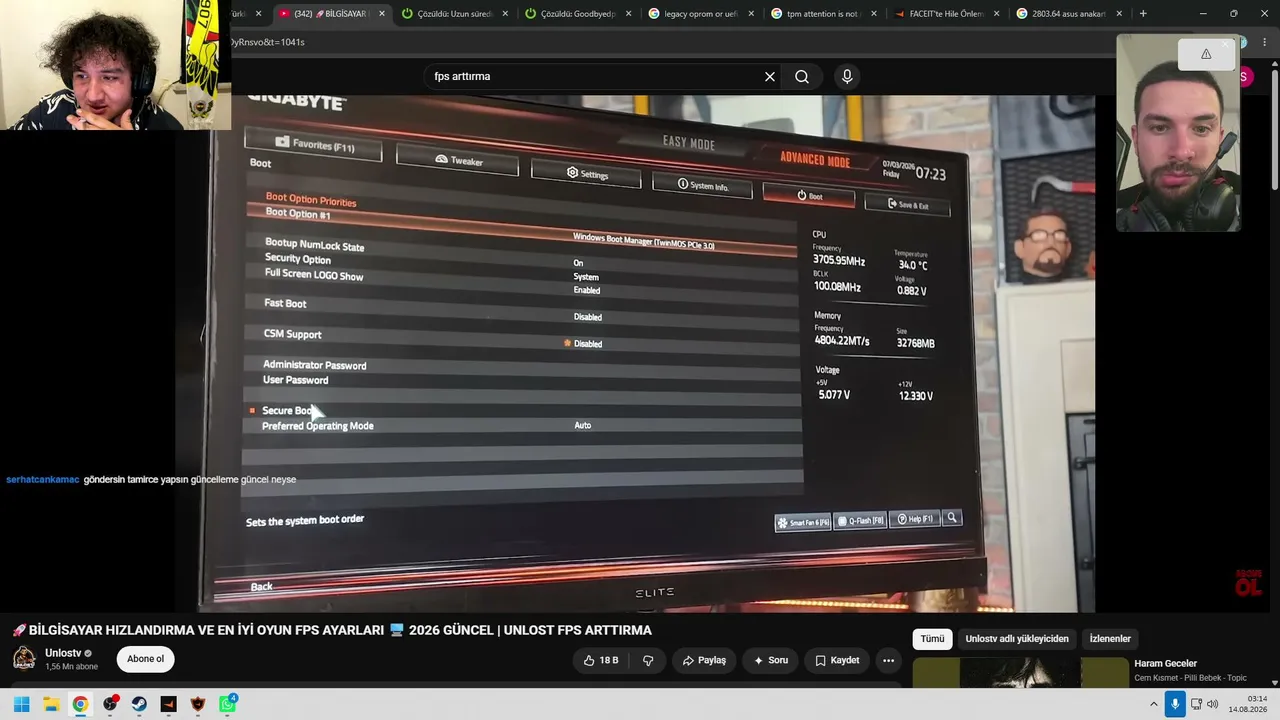
Task: Switch to the 'tpm attention is not' tab
Action: click(x=824, y=14)
